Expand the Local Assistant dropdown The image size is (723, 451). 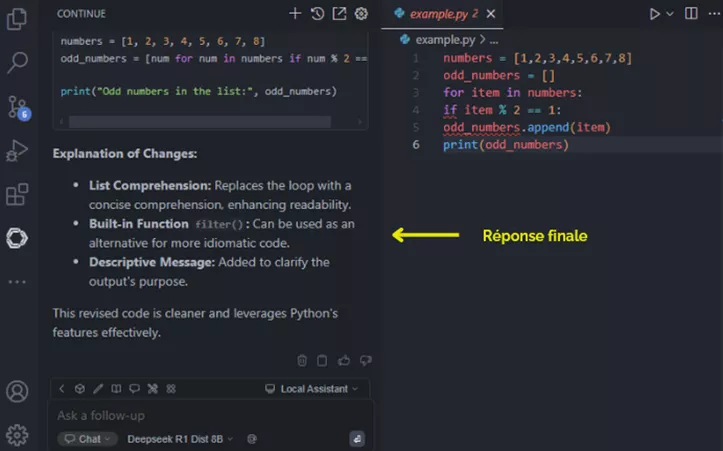[x=311, y=389]
